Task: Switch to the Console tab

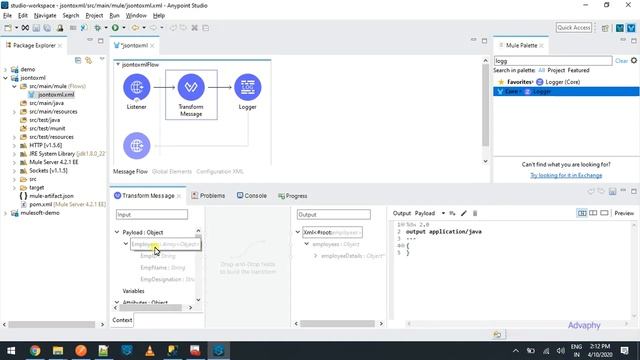Action: pos(252,196)
